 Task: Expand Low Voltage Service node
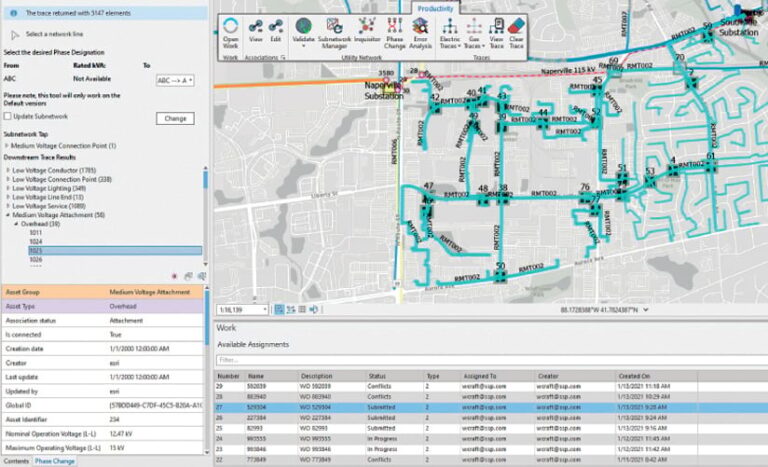(x=8, y=206)
